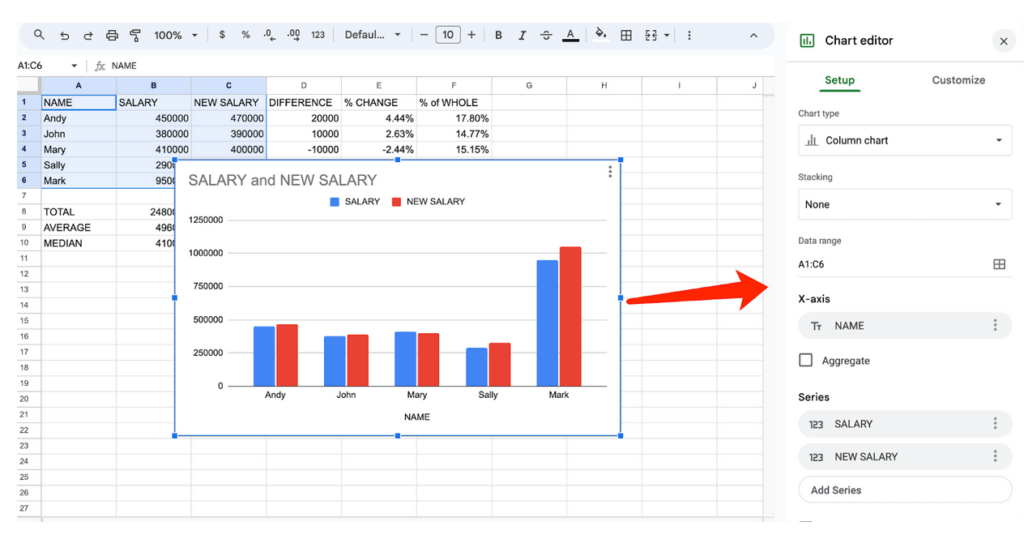Expand the Stacking dropdown
Viewport: 1024px width, 543px height.
point(905,204)
